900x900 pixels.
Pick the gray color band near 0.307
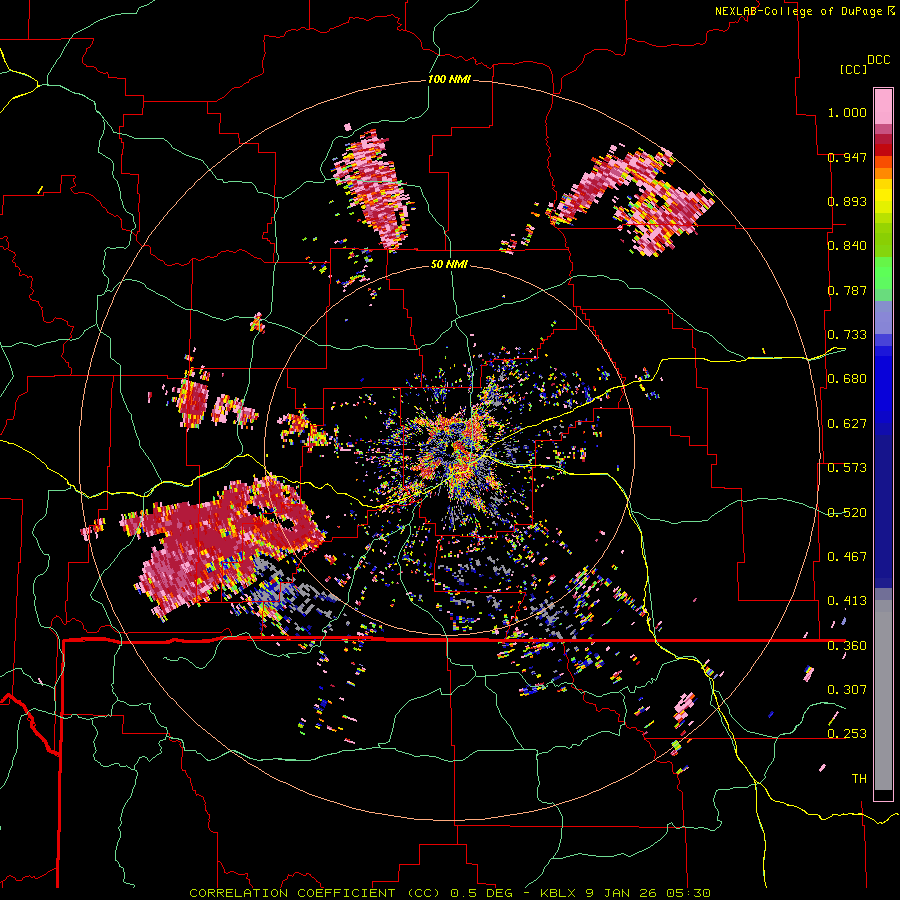pos(883,695)
